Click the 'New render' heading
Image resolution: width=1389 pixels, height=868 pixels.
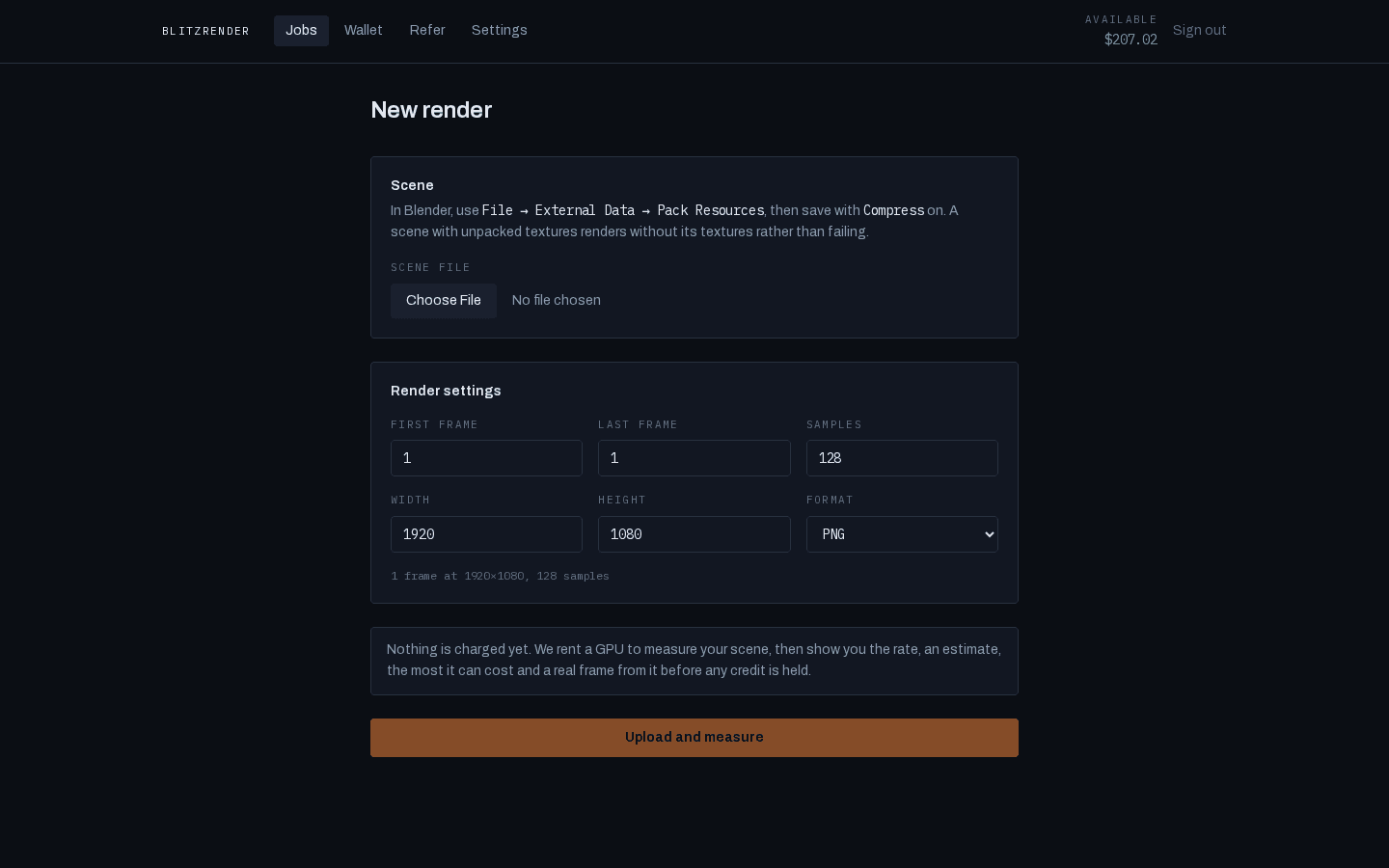click(x=431, y=110)
